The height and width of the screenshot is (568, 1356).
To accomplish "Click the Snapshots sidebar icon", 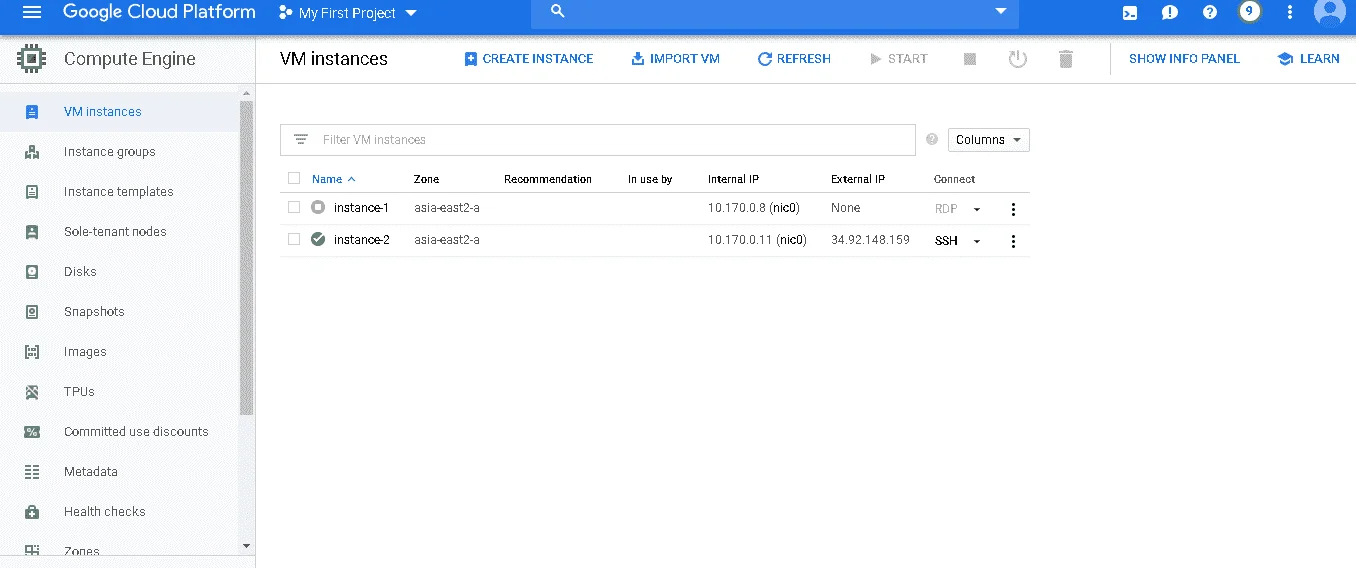I will 32,312.
